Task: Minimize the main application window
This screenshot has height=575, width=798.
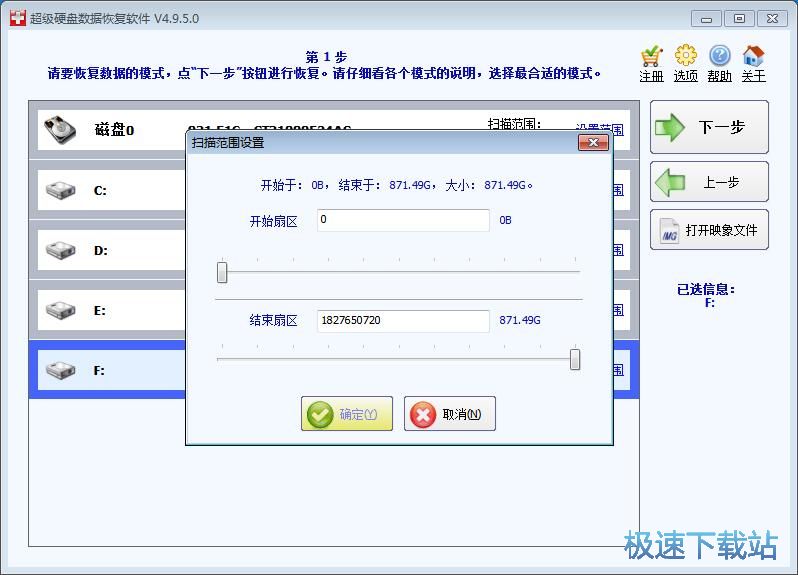Action: click(x=706, y=19)
